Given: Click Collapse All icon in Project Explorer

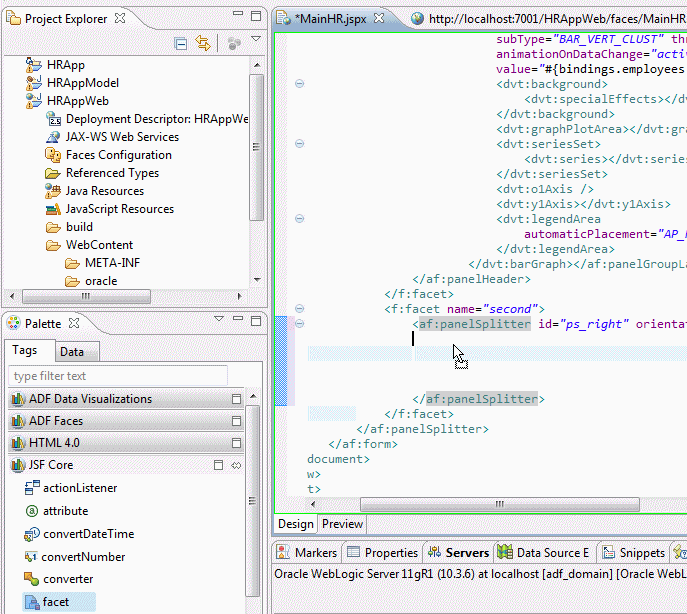Looking at the screenshot, I should (181, 44).
